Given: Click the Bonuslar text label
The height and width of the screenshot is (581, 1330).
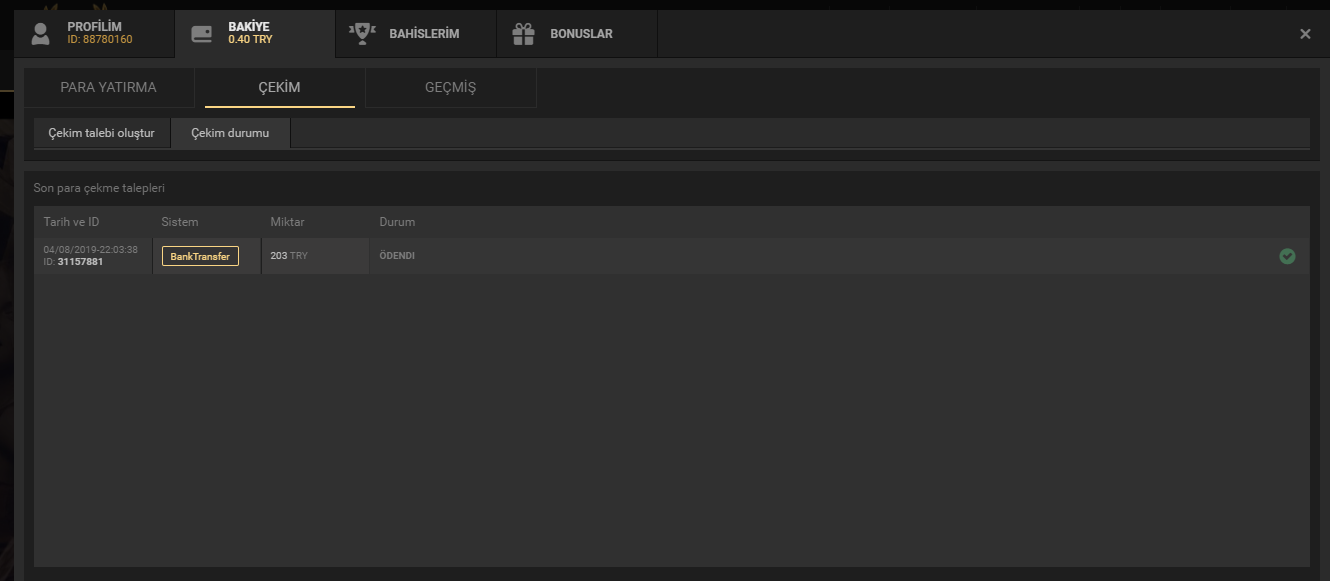Looking at the screenshot, I should [x=581, y=34].
